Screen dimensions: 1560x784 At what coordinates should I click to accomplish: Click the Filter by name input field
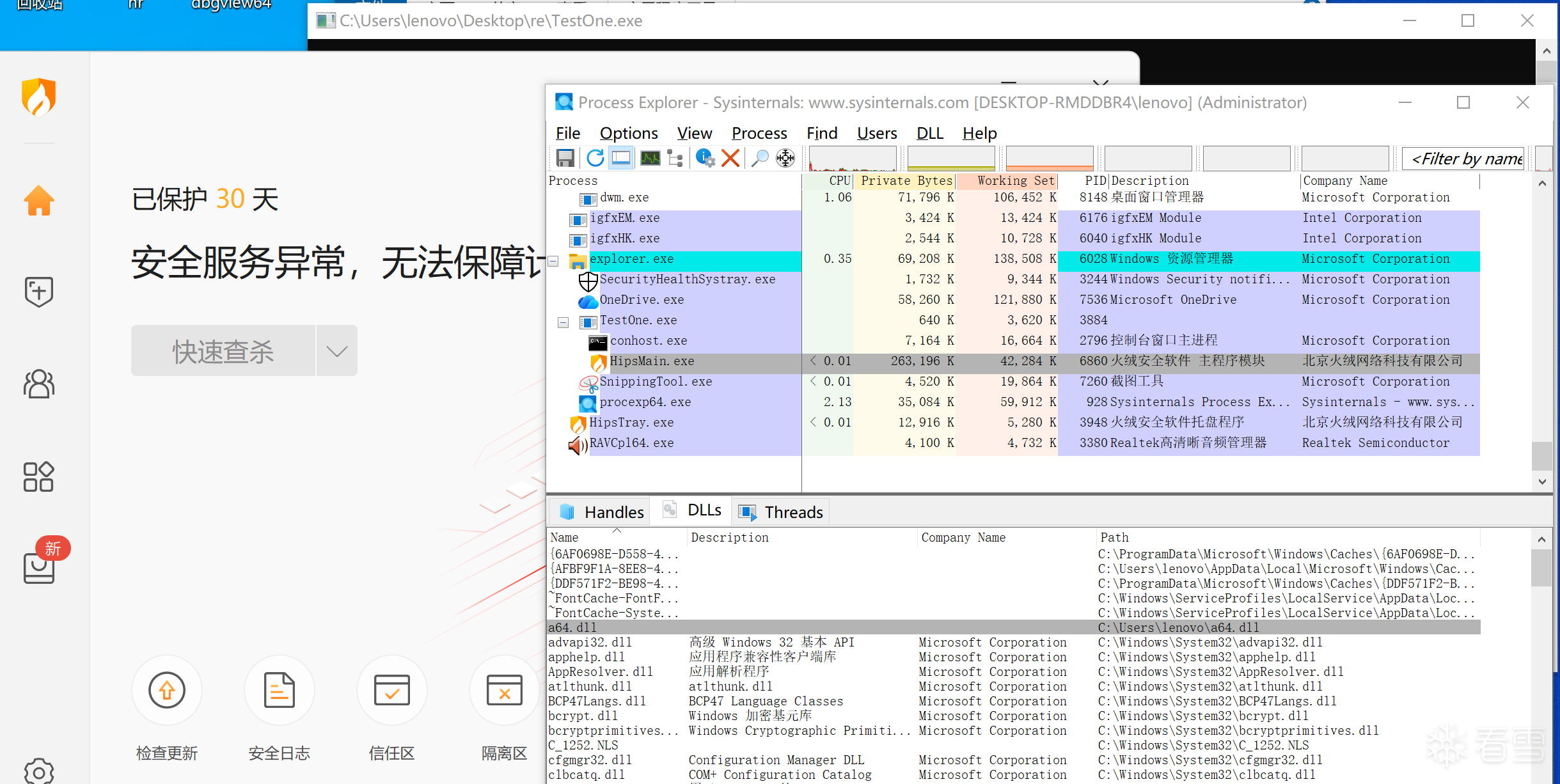pyautogui.click(x=1465, y=158)
